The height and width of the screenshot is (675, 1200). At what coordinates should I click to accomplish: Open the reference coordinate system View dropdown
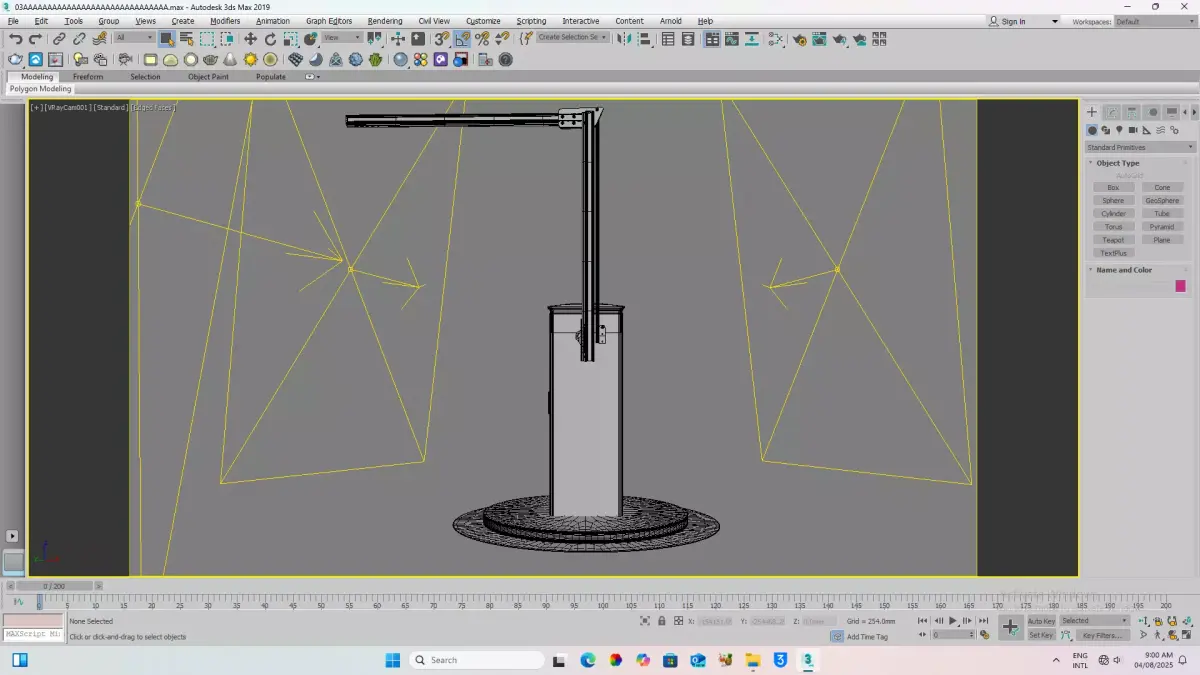(341, 38)
